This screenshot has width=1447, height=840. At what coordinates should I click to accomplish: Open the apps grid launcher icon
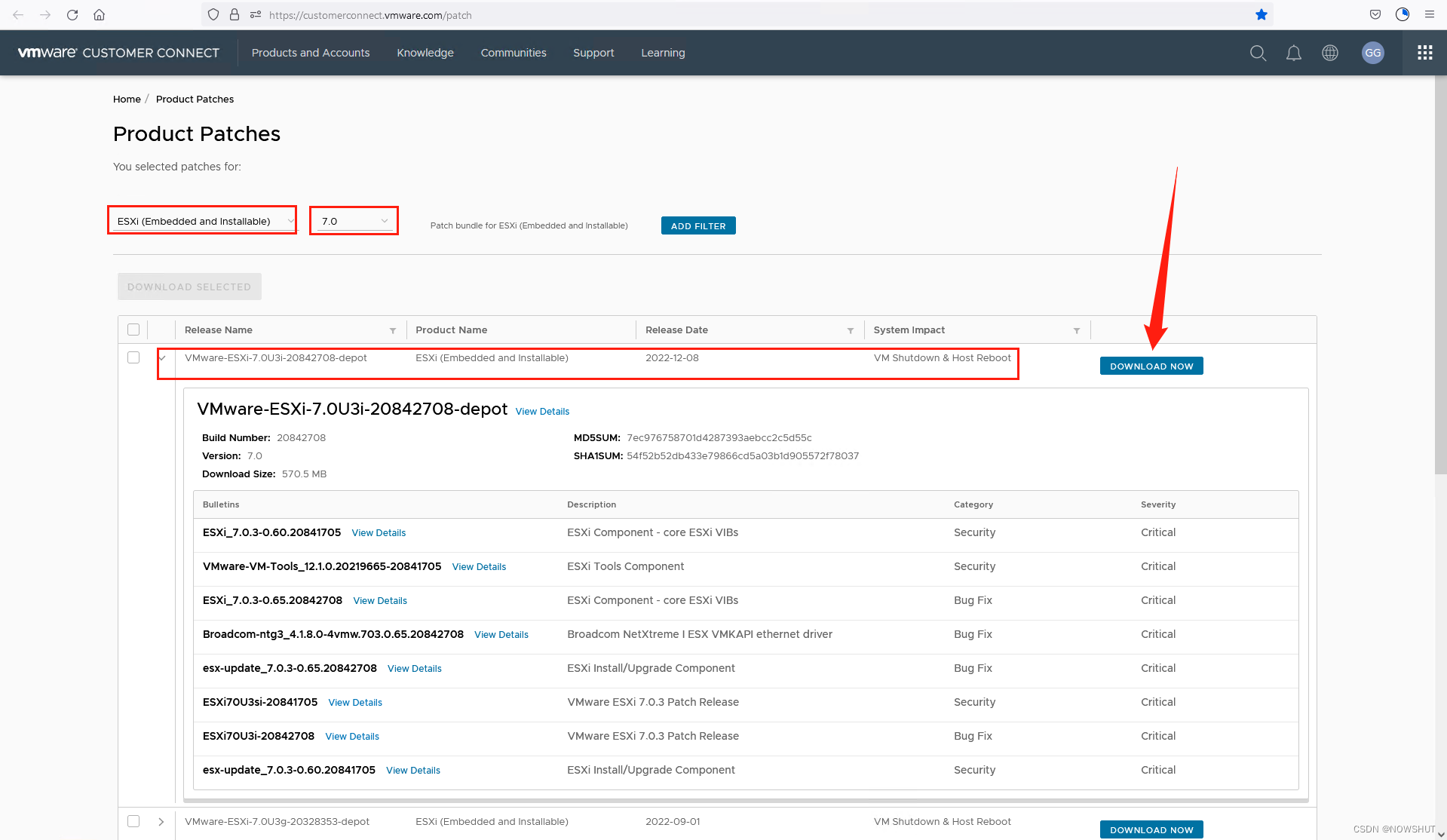pyautogui.click(x=1425, y=53)
